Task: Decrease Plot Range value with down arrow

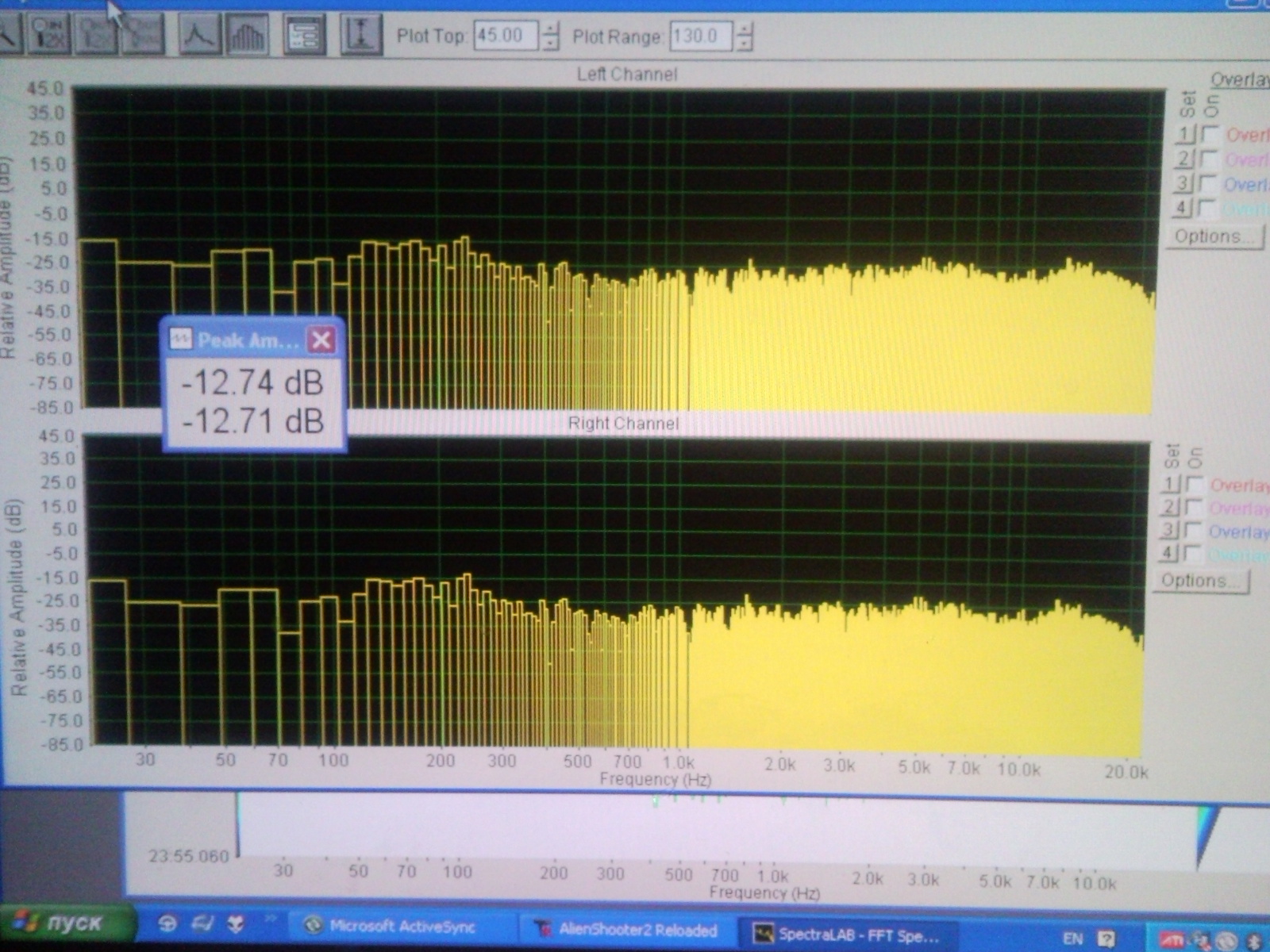Action: pos(744,44)
